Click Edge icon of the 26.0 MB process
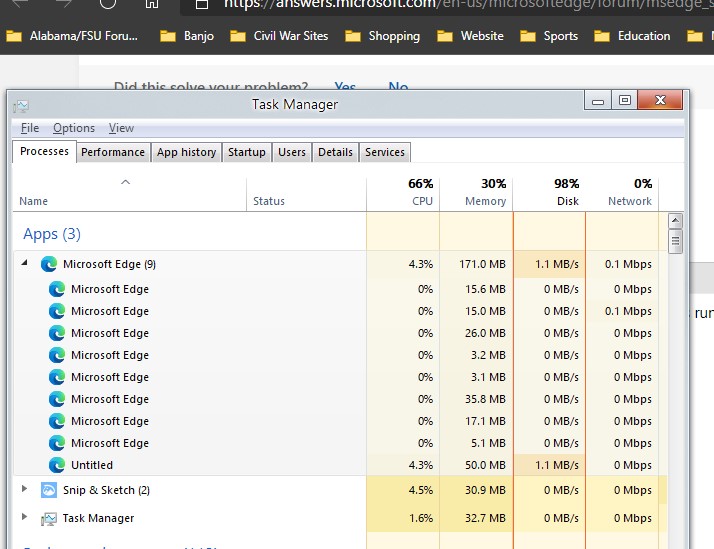 click(57, 333)
